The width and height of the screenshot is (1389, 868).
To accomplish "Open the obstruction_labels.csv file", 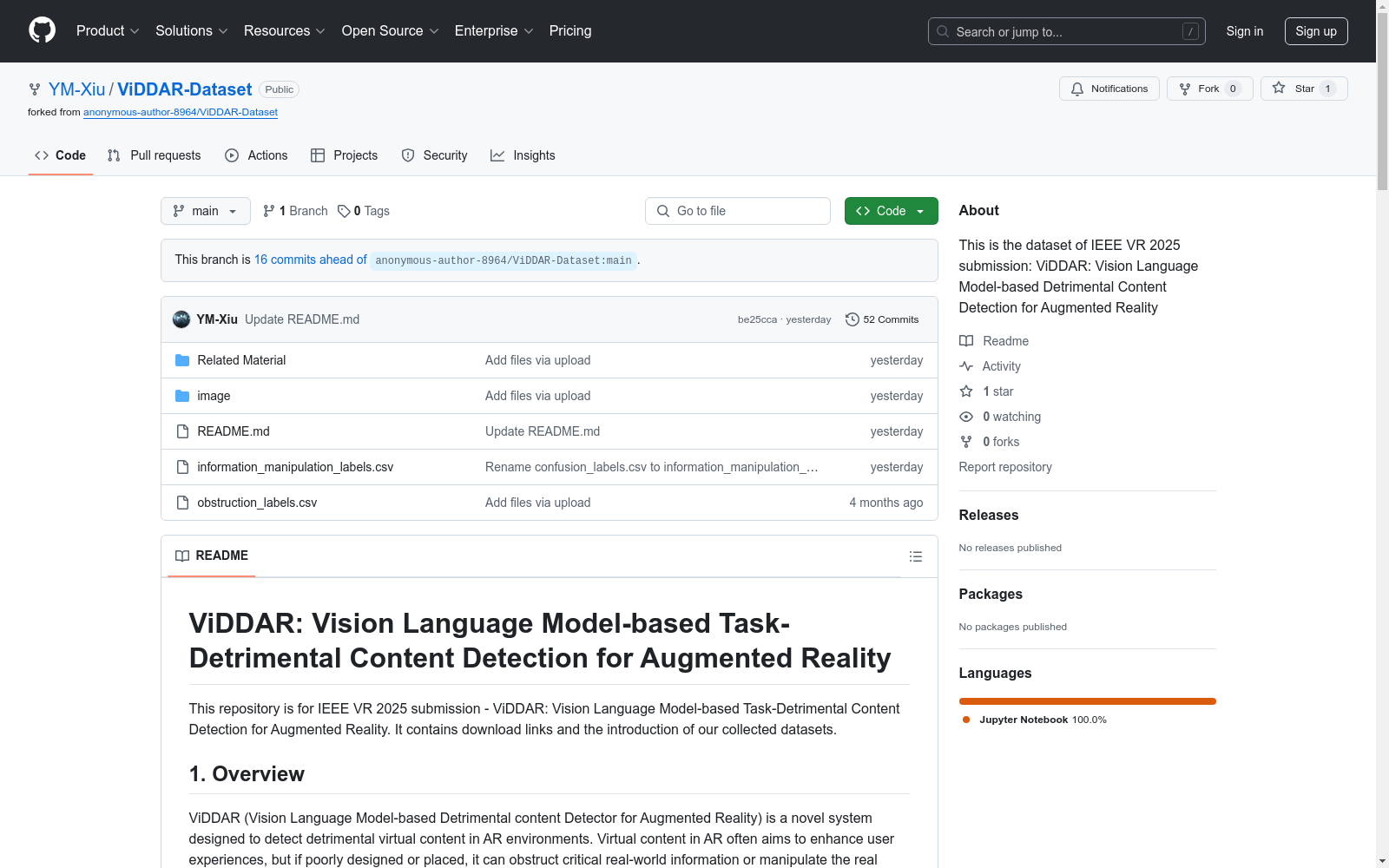I will click(257, 503).
